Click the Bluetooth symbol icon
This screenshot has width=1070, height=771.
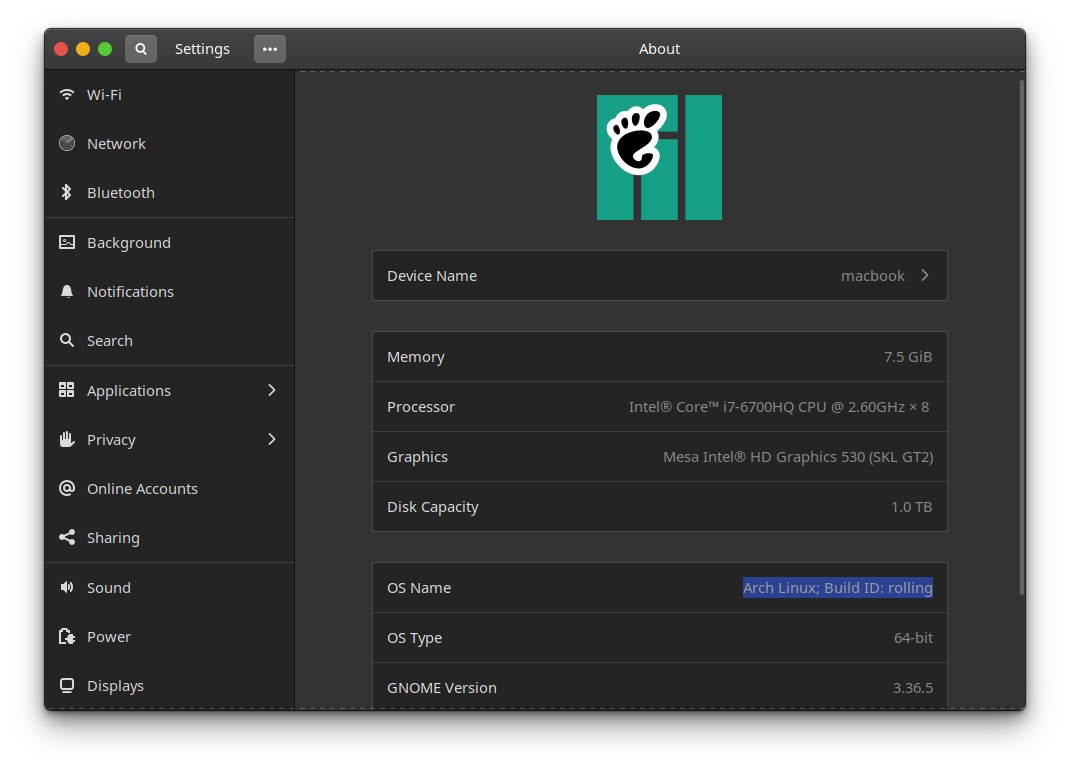67,192
